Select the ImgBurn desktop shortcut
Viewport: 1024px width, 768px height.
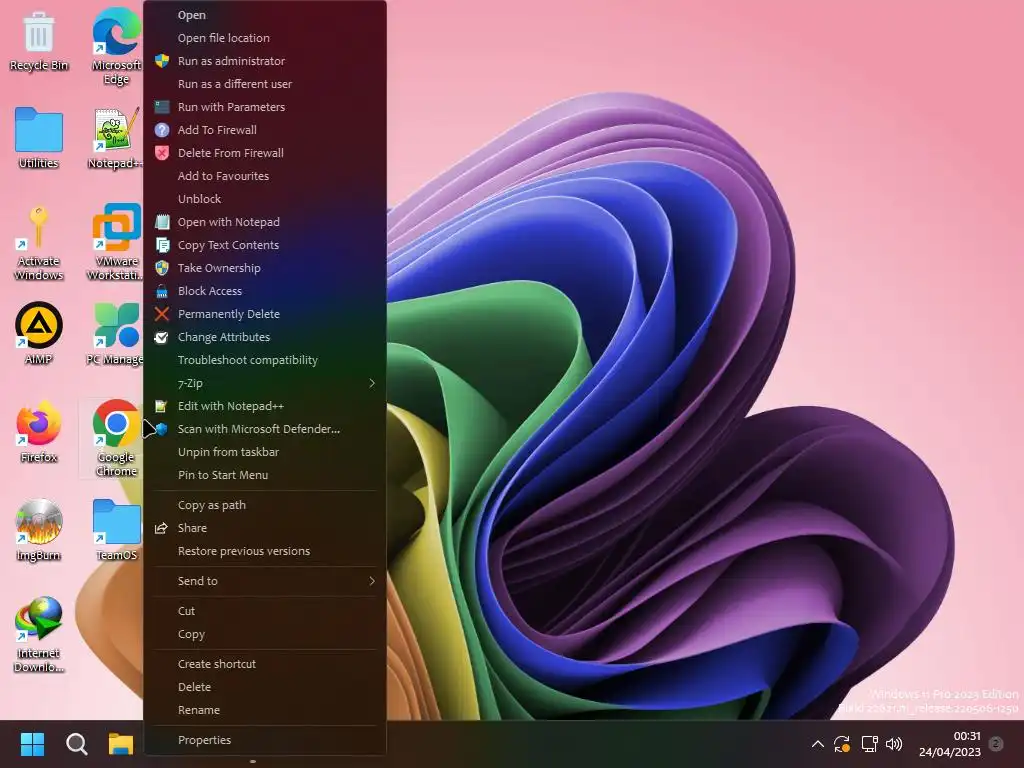click(x=39, y=529)
